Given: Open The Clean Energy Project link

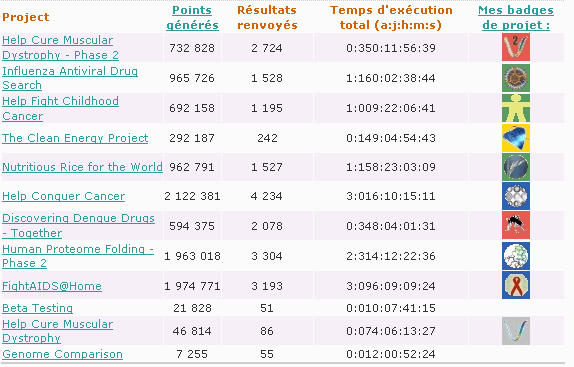Looking at the screenshot, I should (x=75, y=138).
